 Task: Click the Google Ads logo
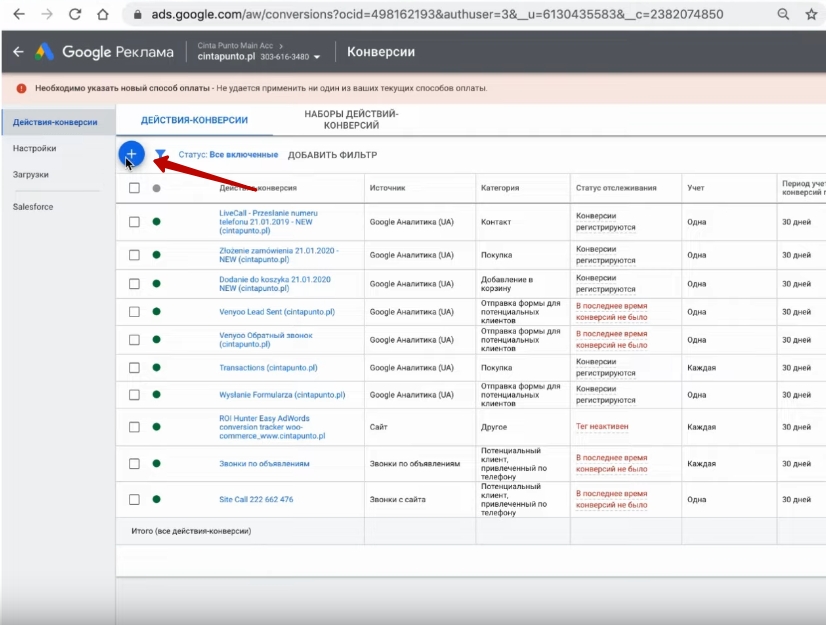(x=45, y=52)
